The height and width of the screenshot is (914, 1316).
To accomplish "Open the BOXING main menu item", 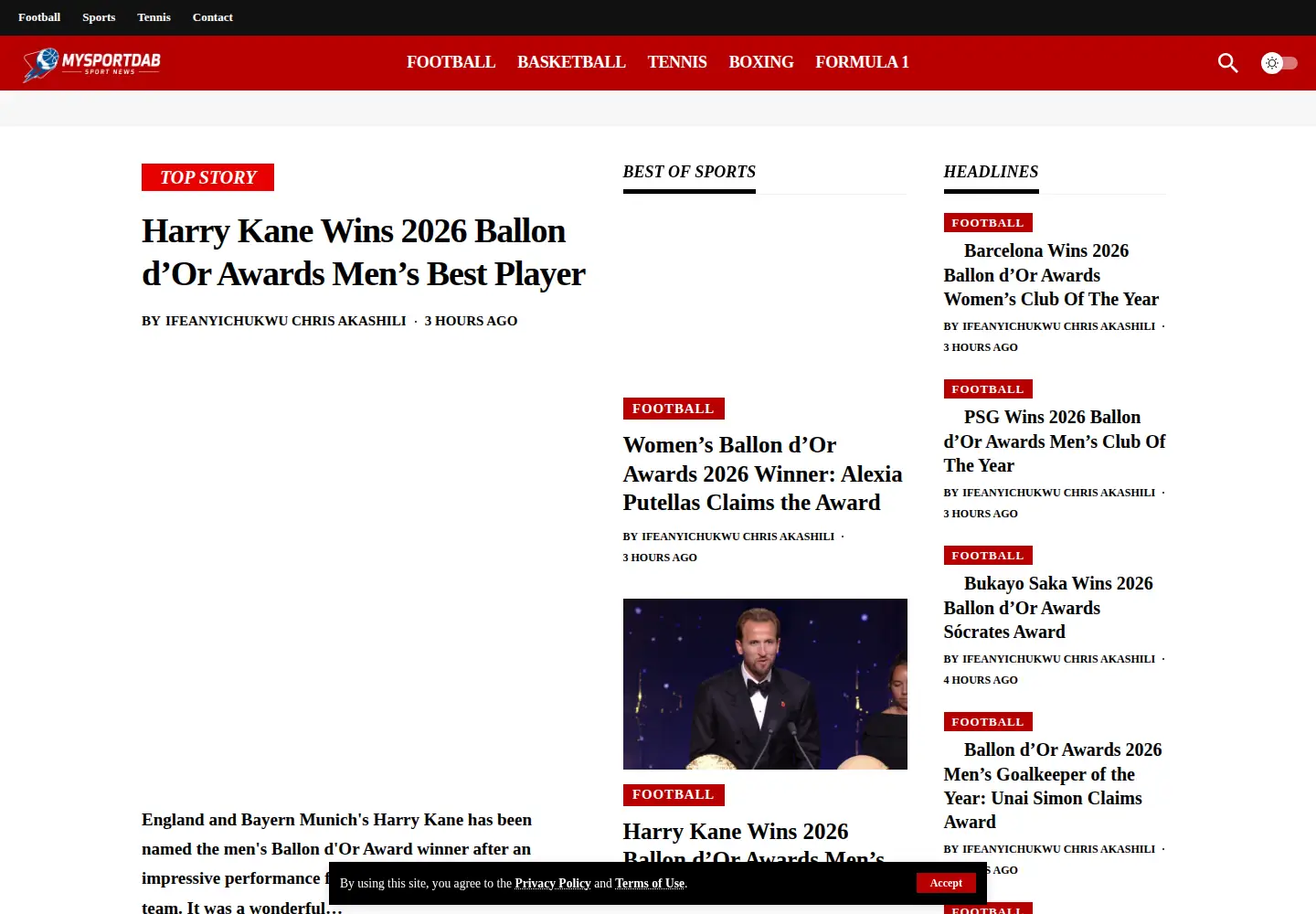I will click(x=761, y=62).
